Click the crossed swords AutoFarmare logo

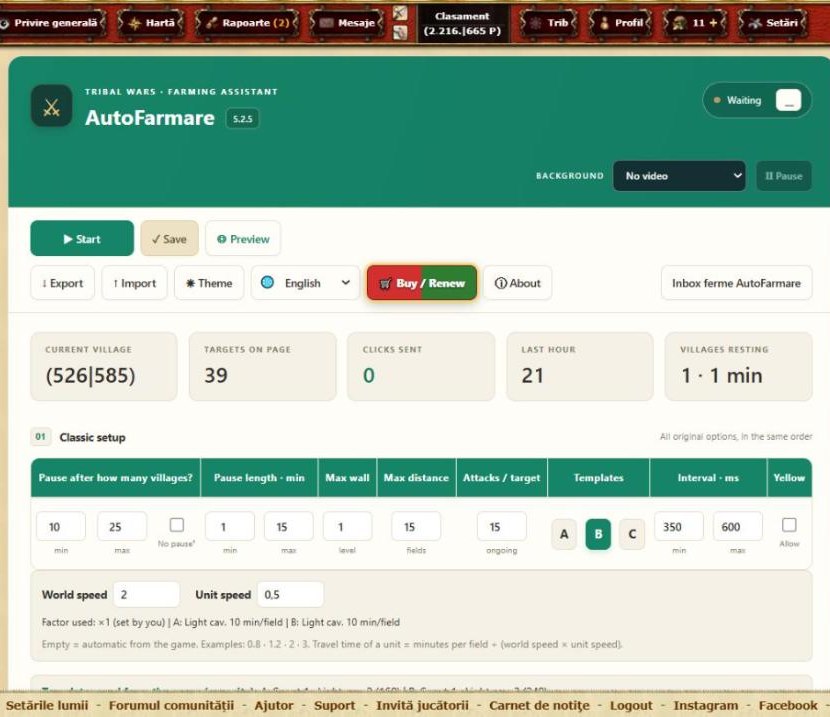coord(51,106)
